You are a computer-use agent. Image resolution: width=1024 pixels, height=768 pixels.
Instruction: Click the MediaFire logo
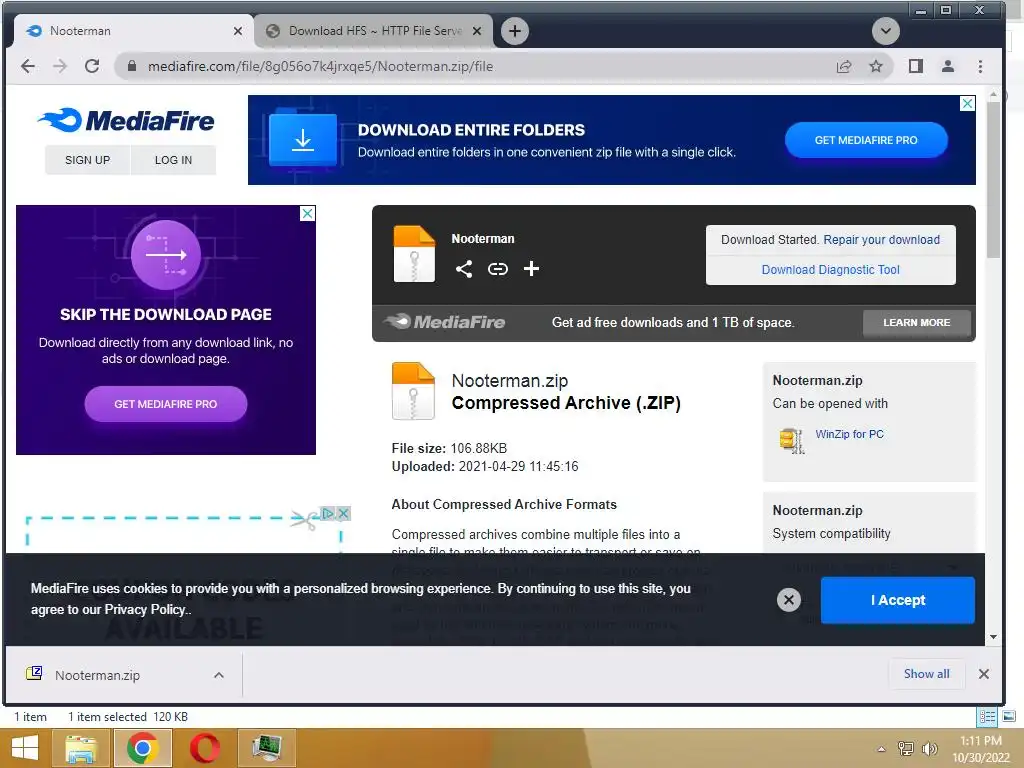tap(126, 121)
